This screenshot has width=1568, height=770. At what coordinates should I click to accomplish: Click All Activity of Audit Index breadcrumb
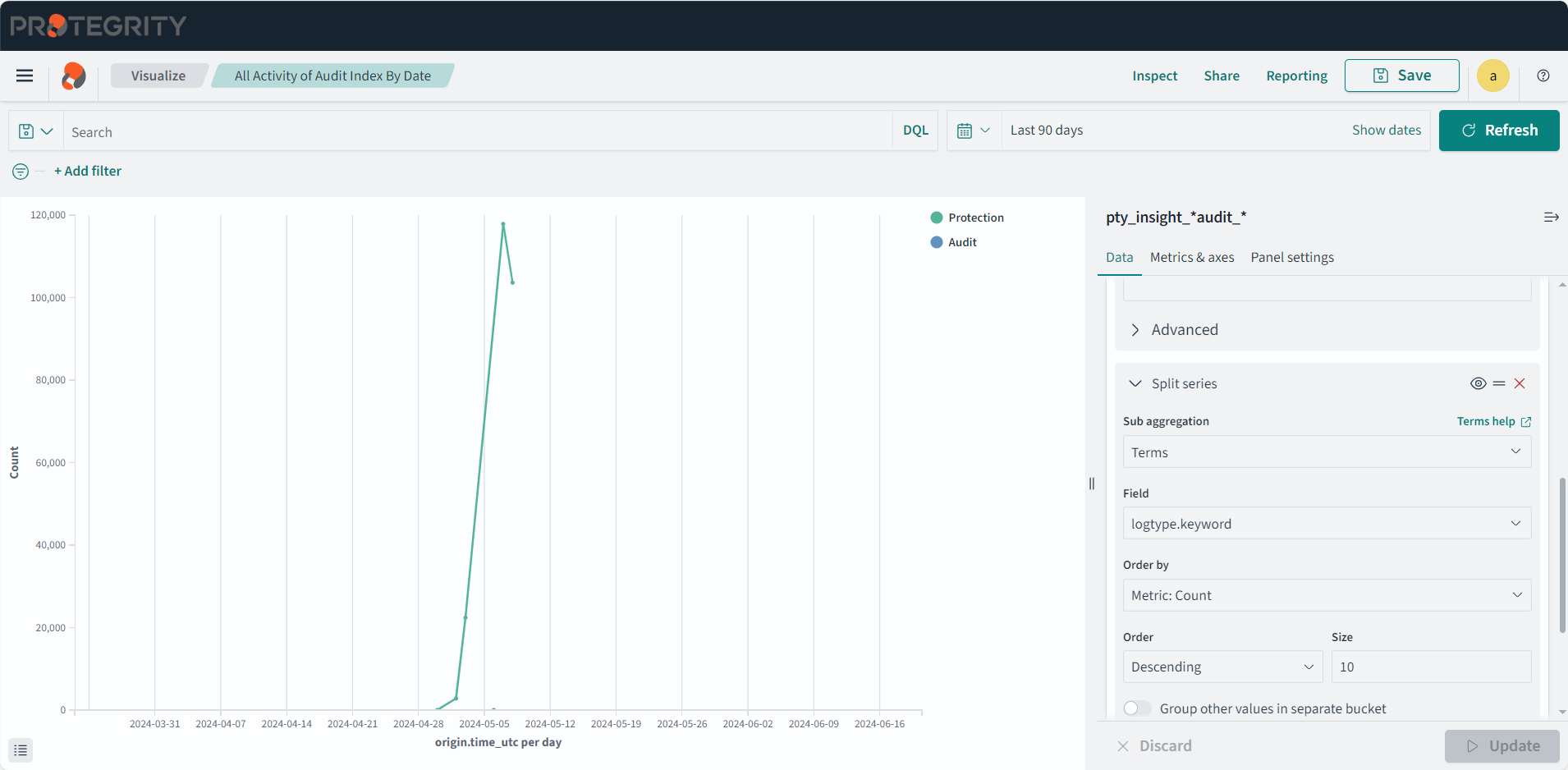click(332, 76)
